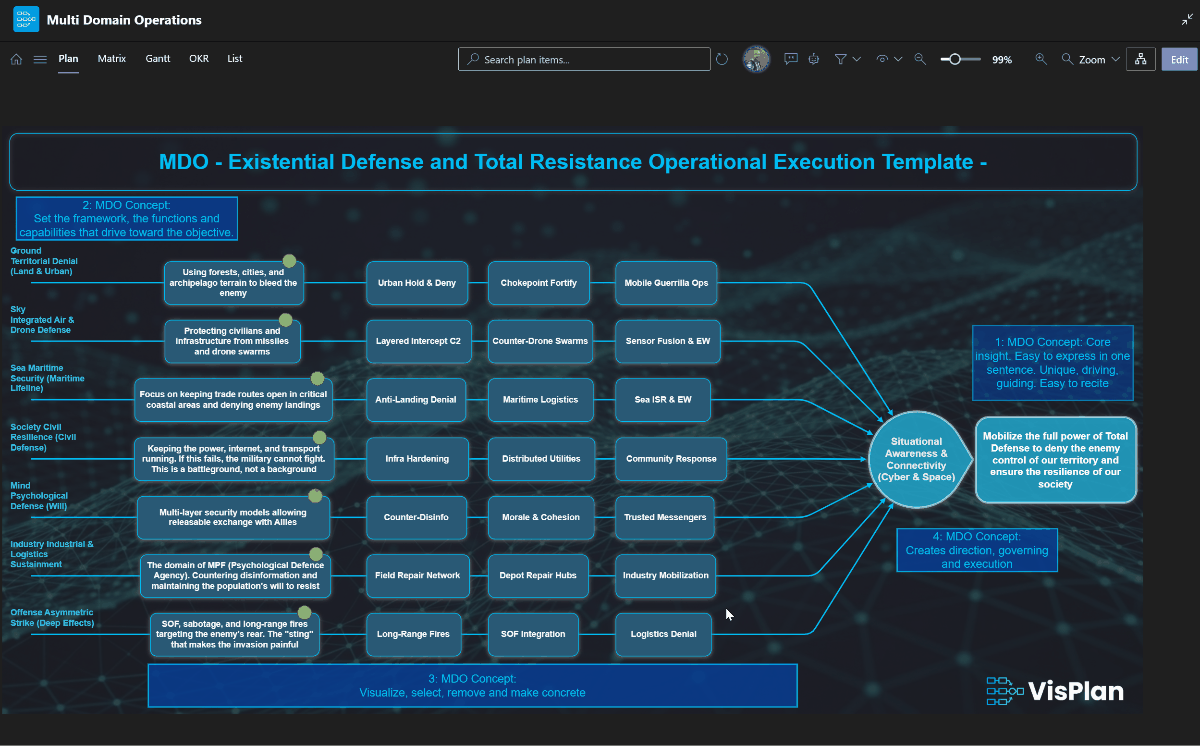
Task: Click the refresh icon beside search
Action: tap(721, 59)
